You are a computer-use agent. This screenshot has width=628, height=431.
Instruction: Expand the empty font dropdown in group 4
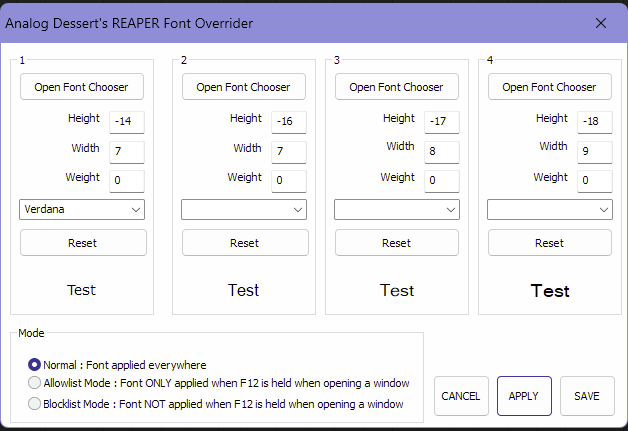coord(550,209)
